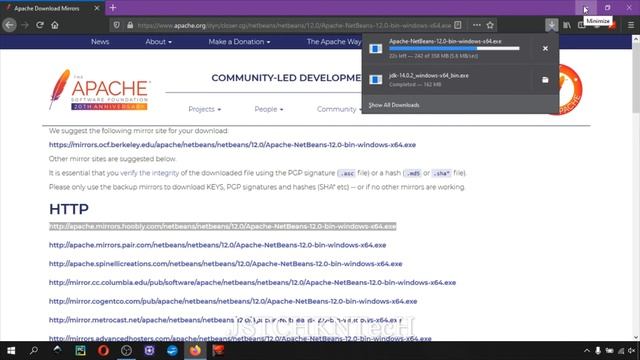View site security padlock information

(130, 25)
